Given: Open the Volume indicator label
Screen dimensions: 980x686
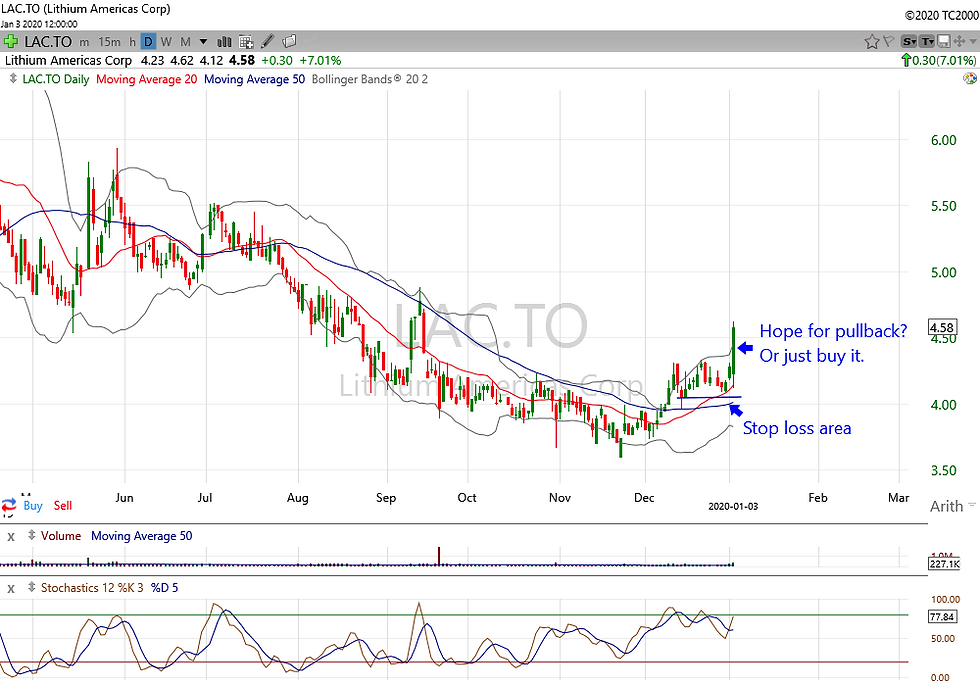Looking at the screenshot, I should point(61,535).
